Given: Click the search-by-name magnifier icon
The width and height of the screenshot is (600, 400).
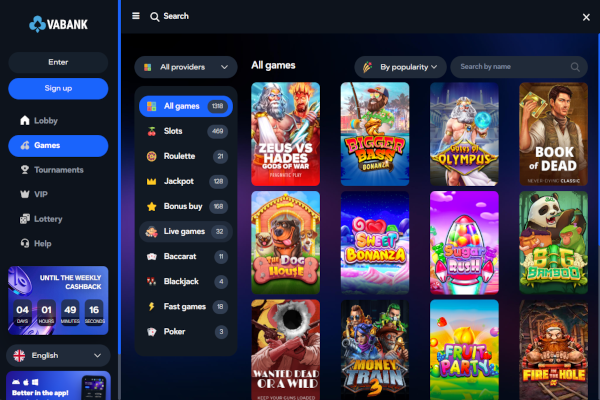Looking at the screenshot, I should pyautogui.click(x=575, y=67).
